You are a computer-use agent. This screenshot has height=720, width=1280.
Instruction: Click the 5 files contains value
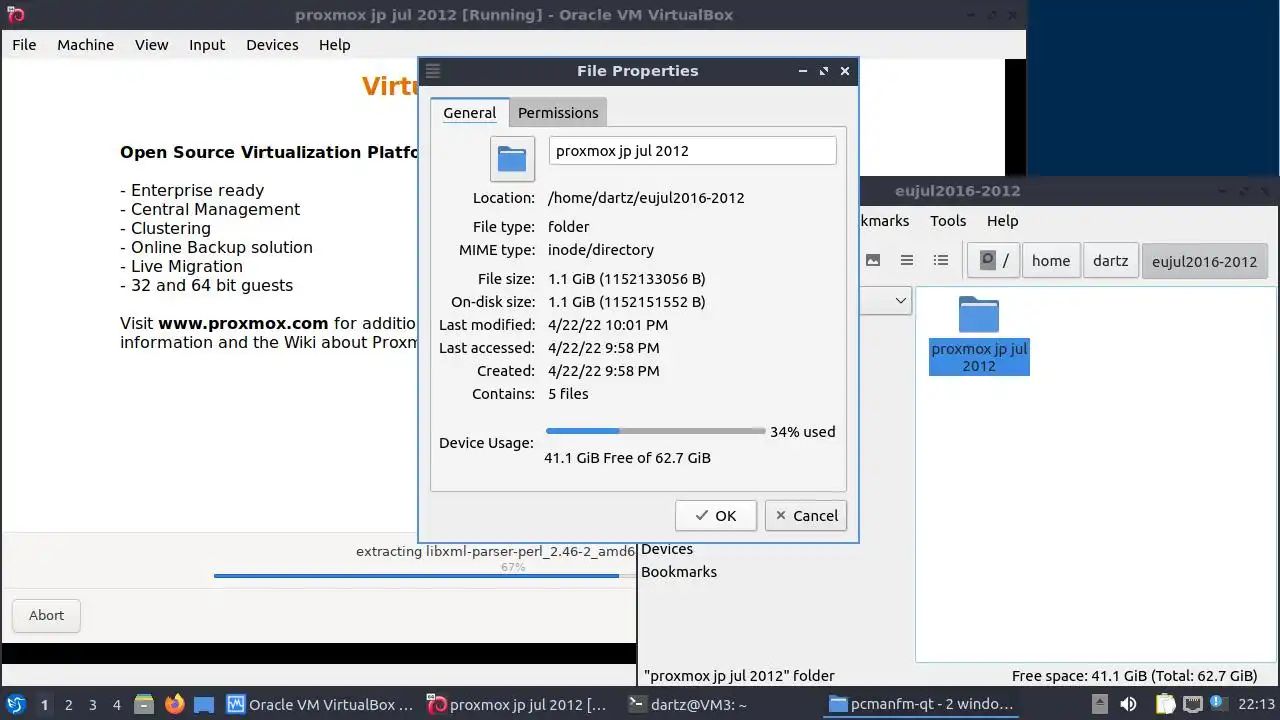point(568,394)
